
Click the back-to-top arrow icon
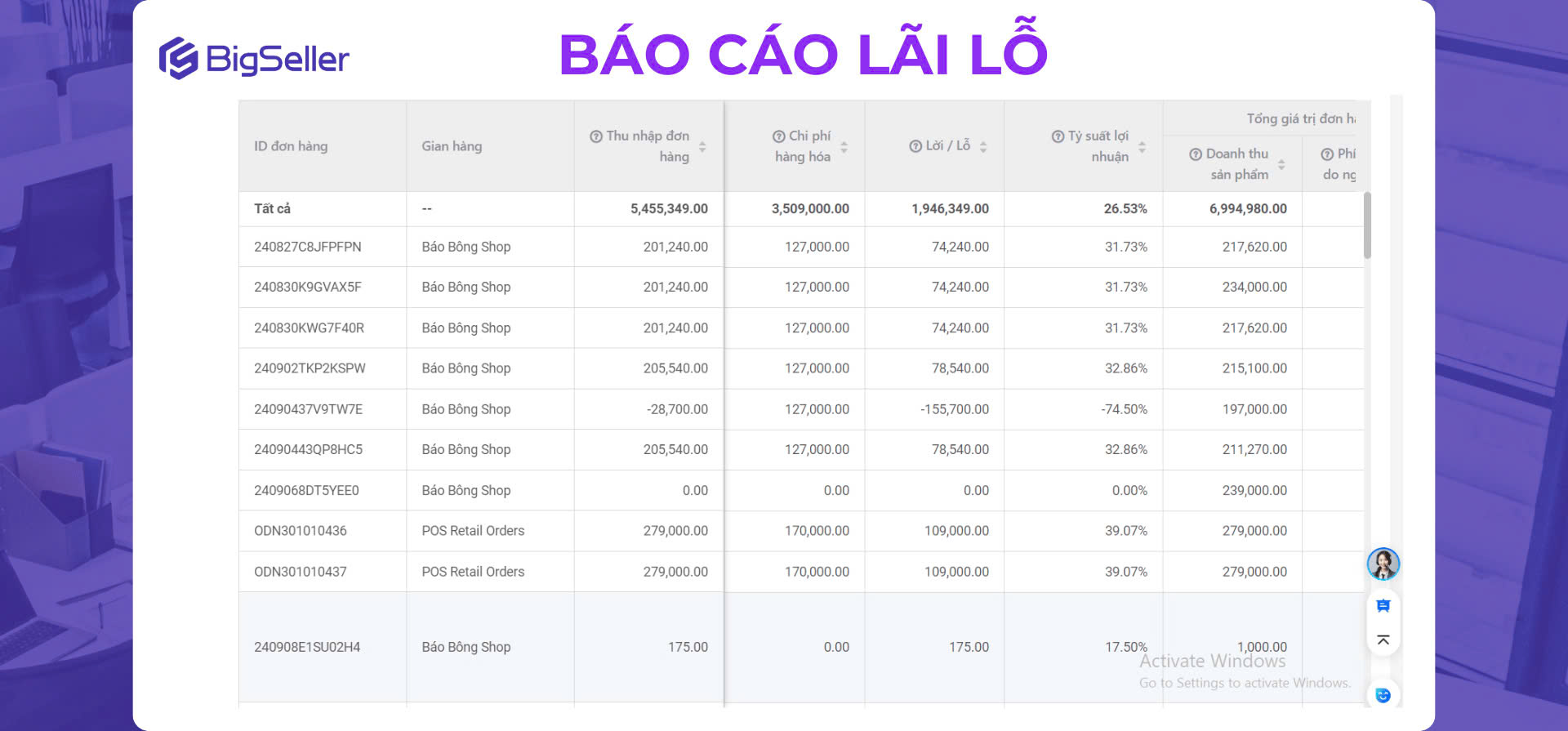click(x=1383, y=640)
